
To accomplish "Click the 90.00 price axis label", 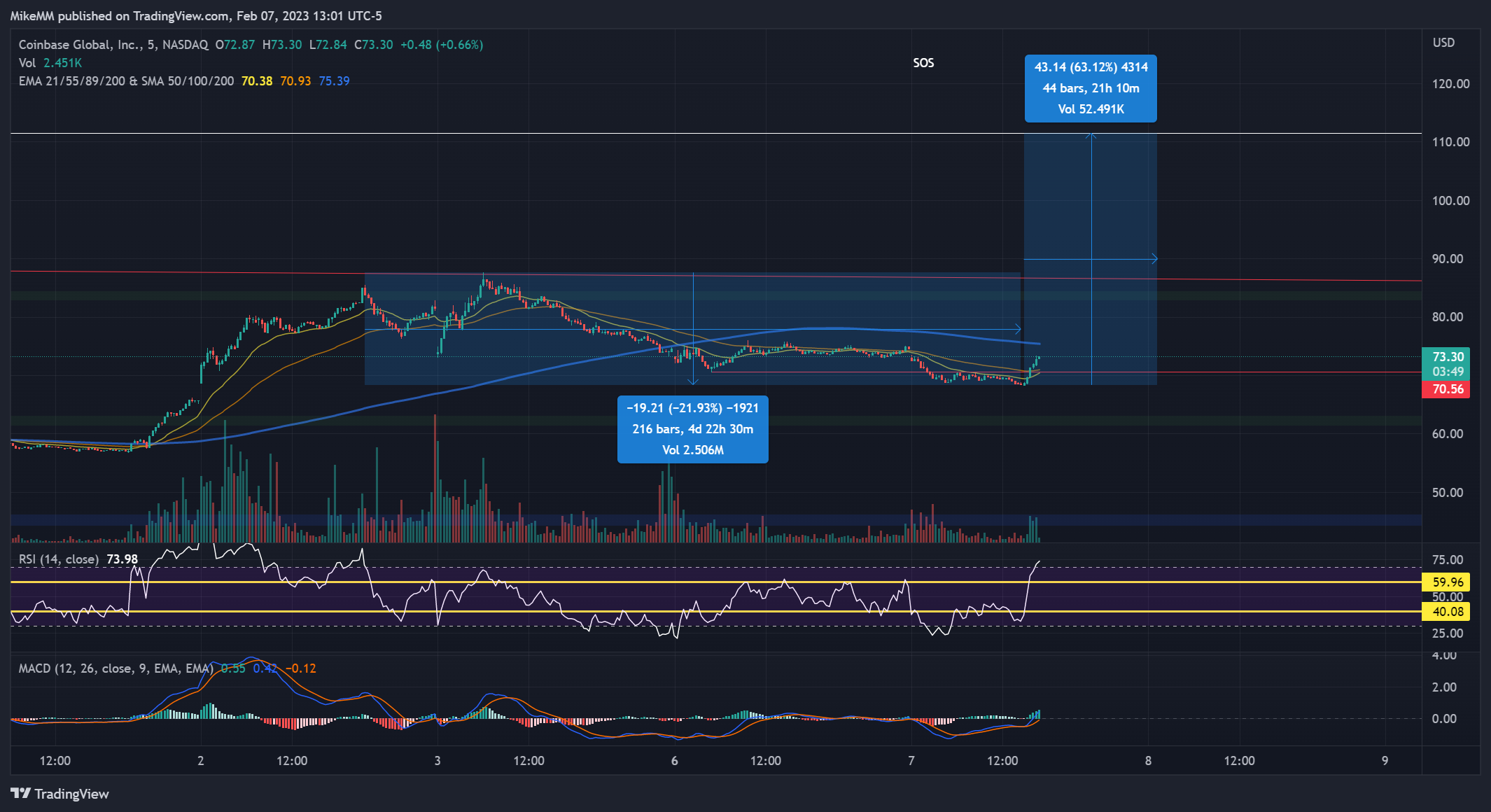I will pyautogui.click(x=1447, y=259).
